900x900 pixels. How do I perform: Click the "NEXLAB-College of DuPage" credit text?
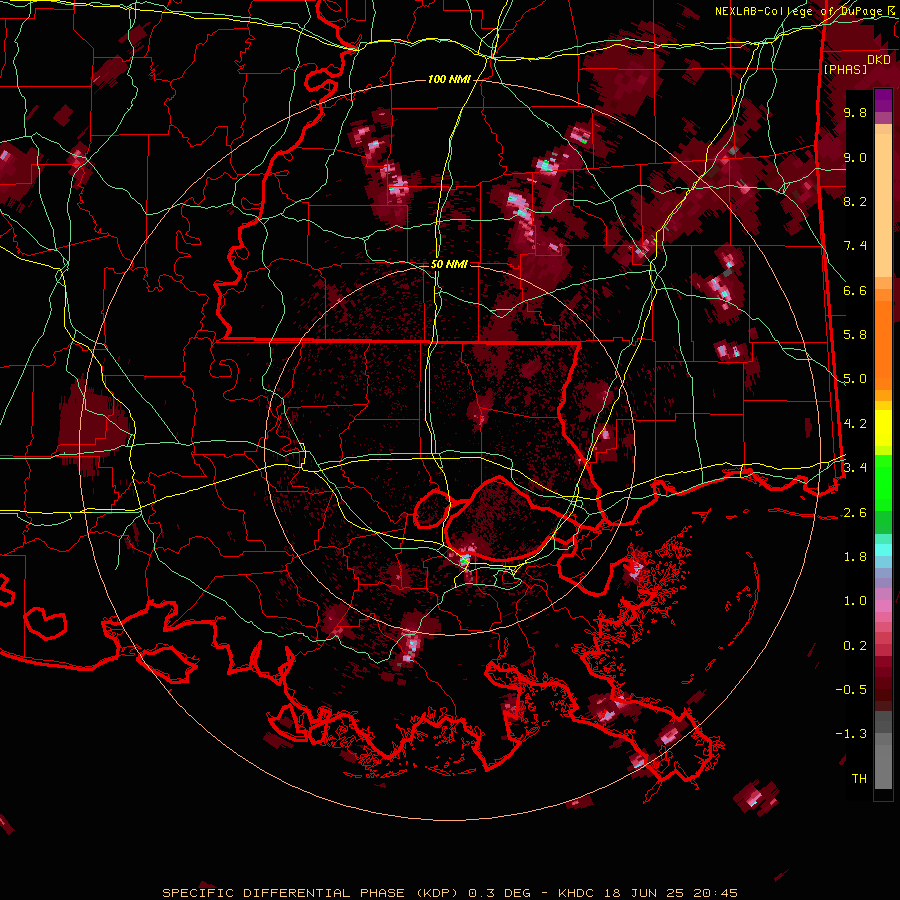pyautogui.click(x=801, y=11)
